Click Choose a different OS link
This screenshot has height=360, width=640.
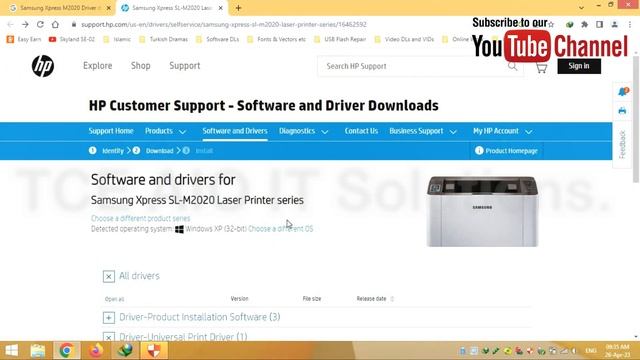pyautogui.click(x=281, y=229)
